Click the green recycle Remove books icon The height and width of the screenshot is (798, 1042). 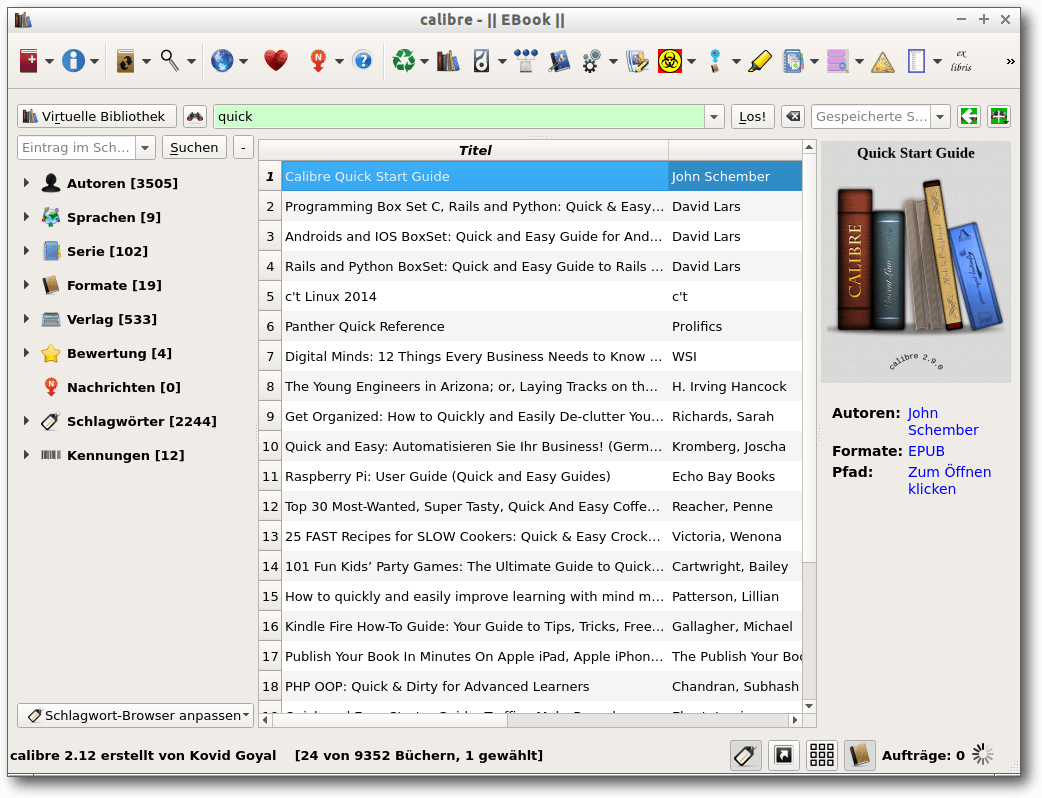coord(403,61)
